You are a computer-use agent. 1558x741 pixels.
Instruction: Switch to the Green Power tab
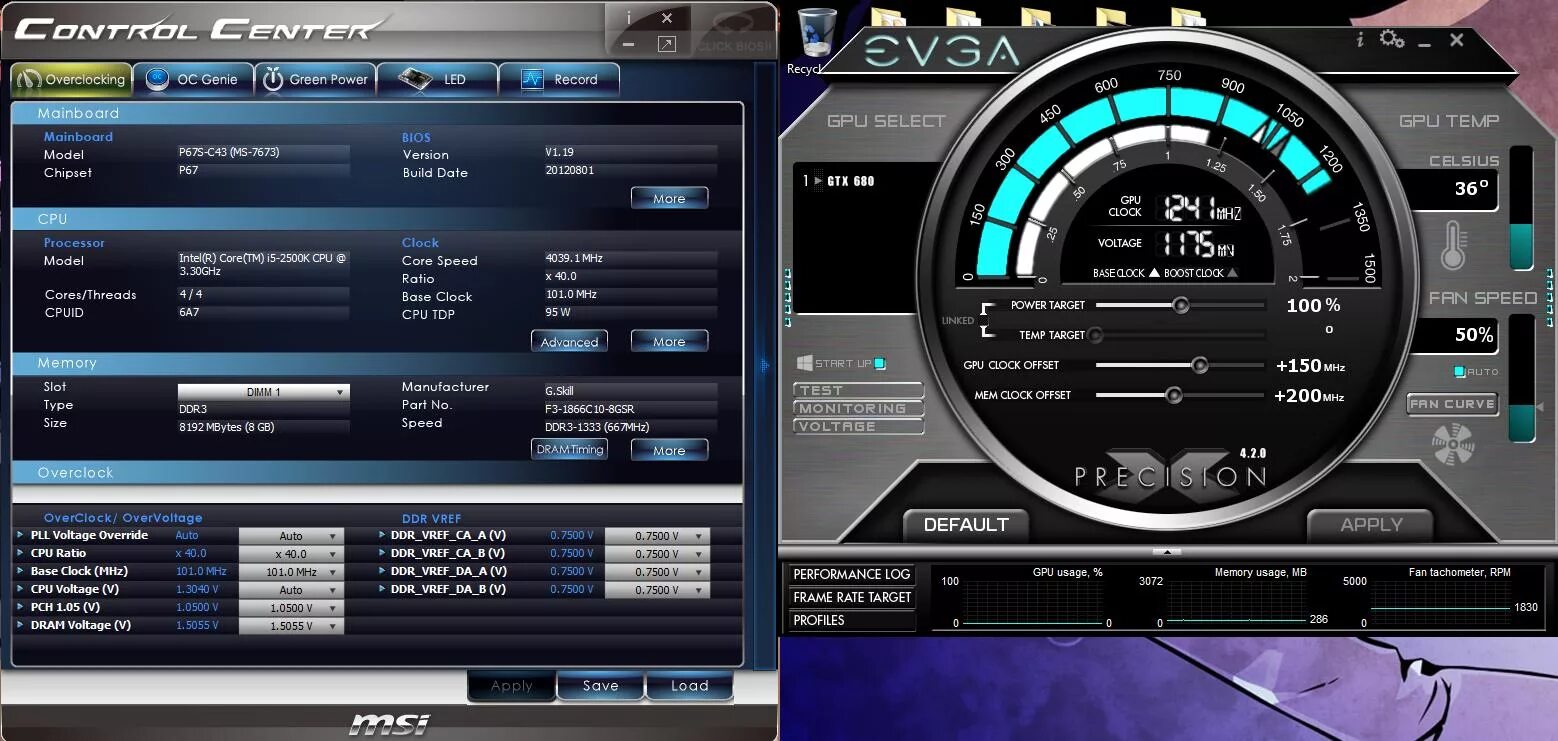(x=316, y=78)
